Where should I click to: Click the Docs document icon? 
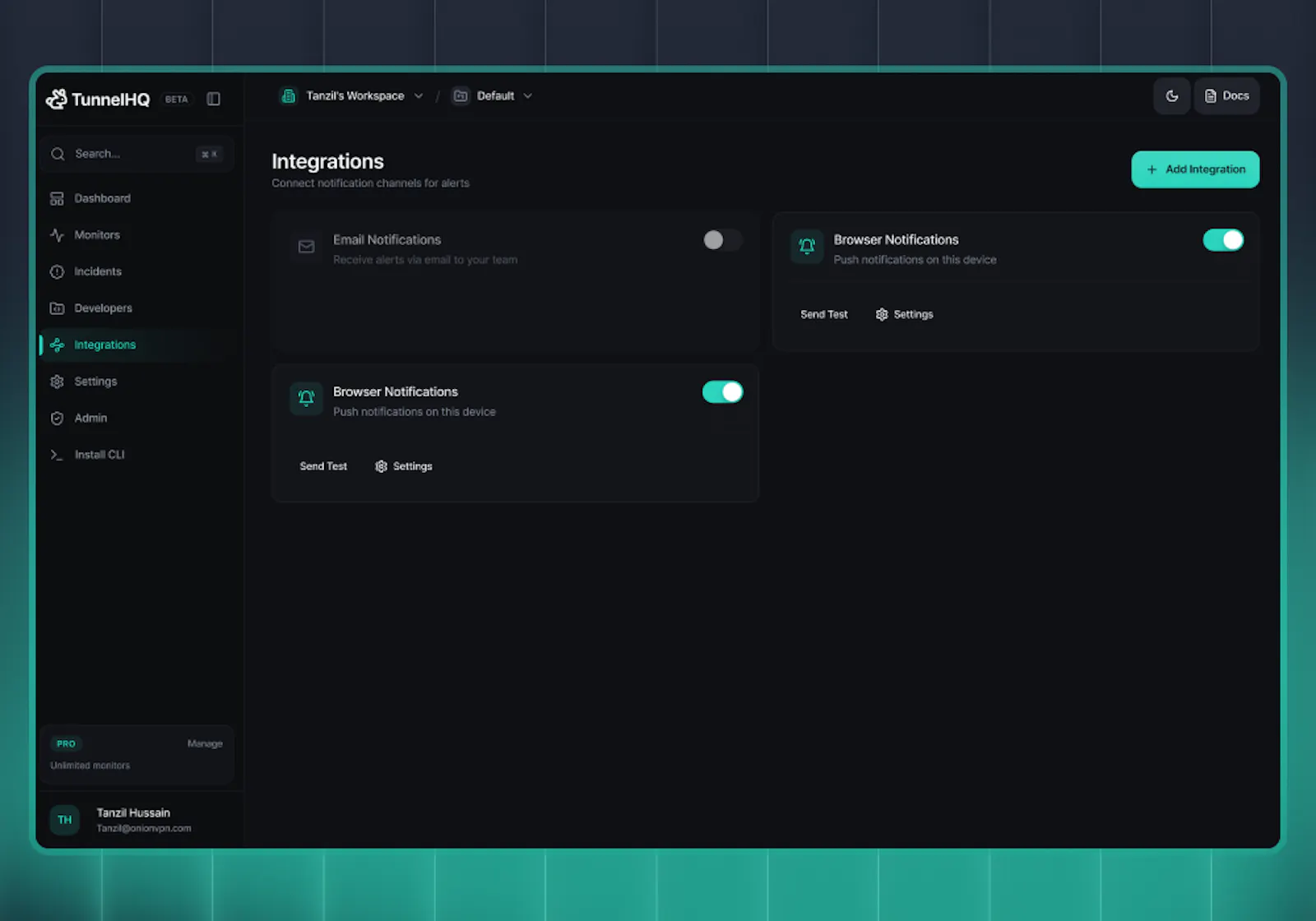[x=1211, y=96]
